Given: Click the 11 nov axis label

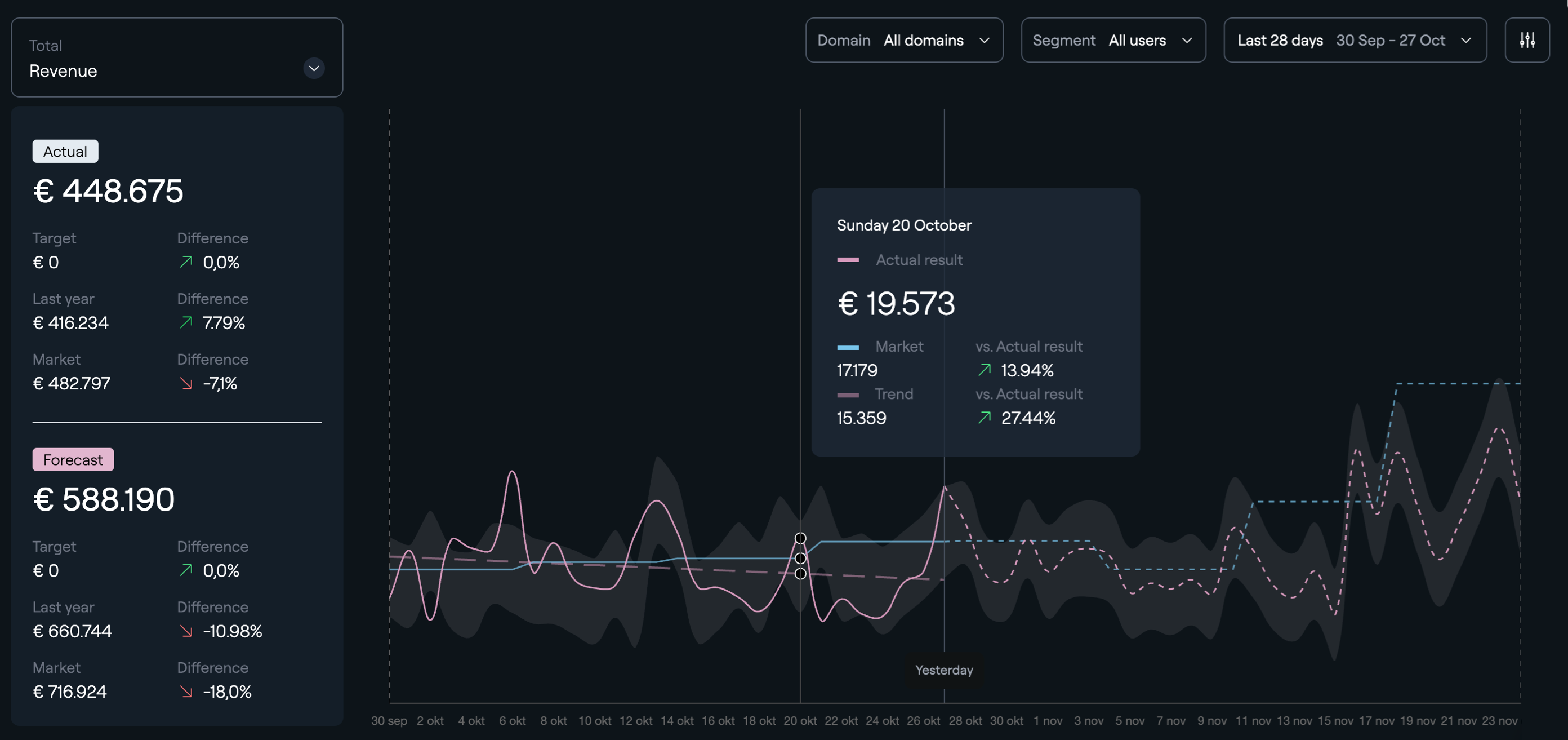Looking at the screenshot, I should (1253, 720).
